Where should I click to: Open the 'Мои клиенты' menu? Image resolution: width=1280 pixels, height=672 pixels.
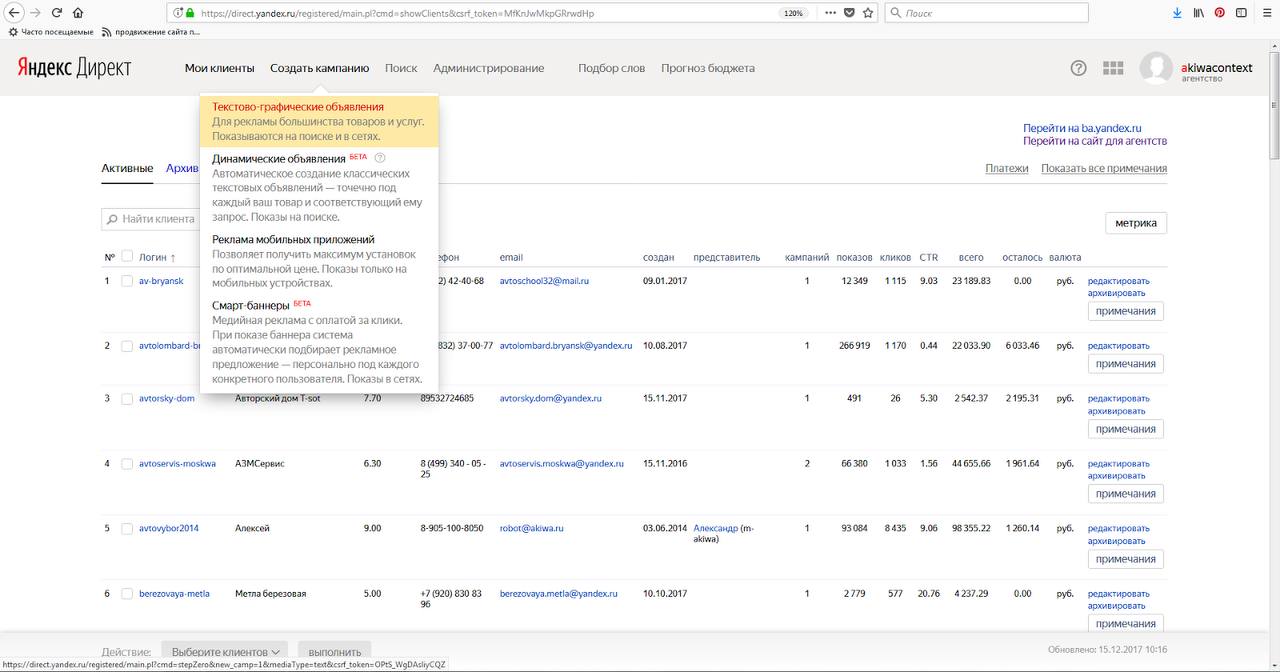pyautogui.click(x=219, y=68)
